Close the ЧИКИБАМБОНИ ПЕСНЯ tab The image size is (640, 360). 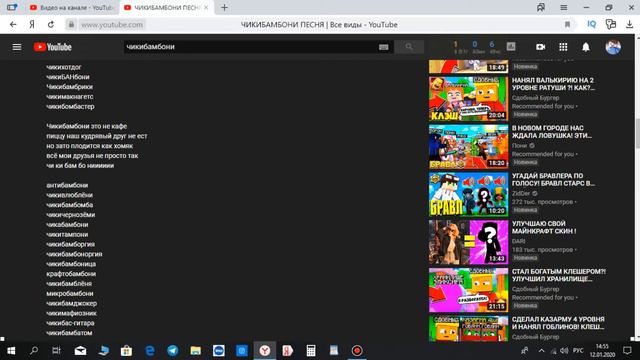coord(206,7)
